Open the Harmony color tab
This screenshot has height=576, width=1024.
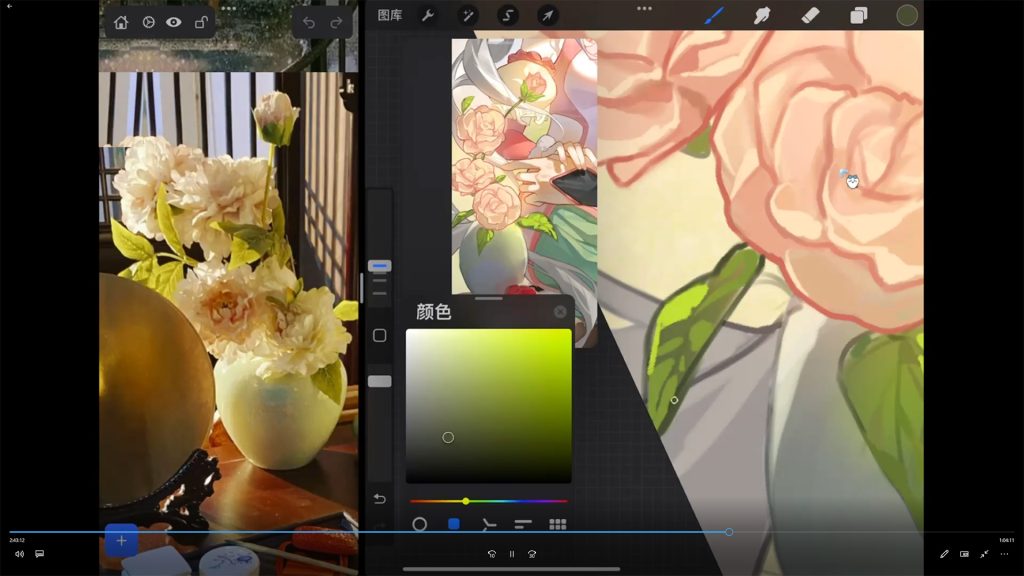488,524
